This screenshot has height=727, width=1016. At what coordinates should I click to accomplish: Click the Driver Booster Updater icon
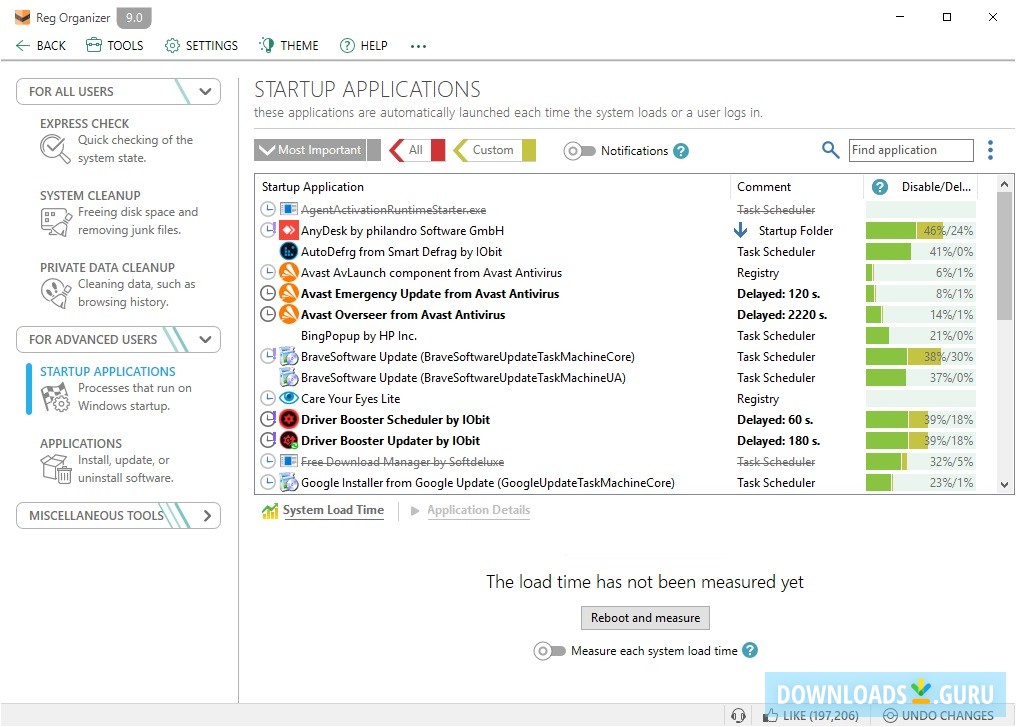coord(288,441)
